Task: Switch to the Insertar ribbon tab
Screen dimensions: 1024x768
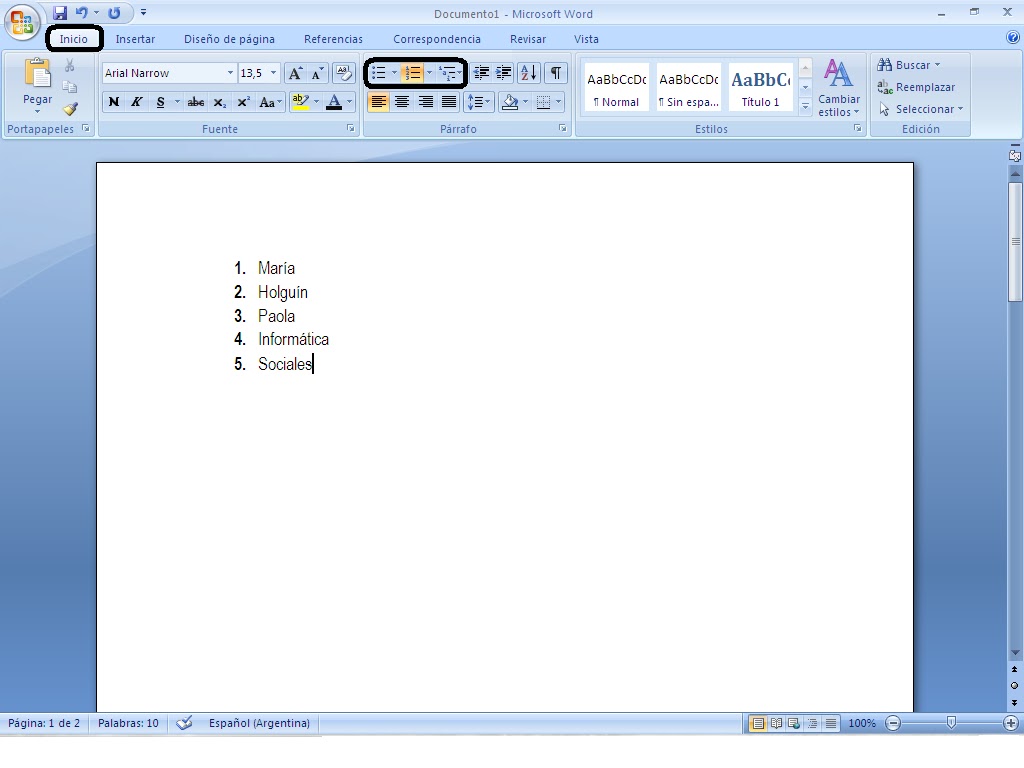Action: click(x=135, y=39)
